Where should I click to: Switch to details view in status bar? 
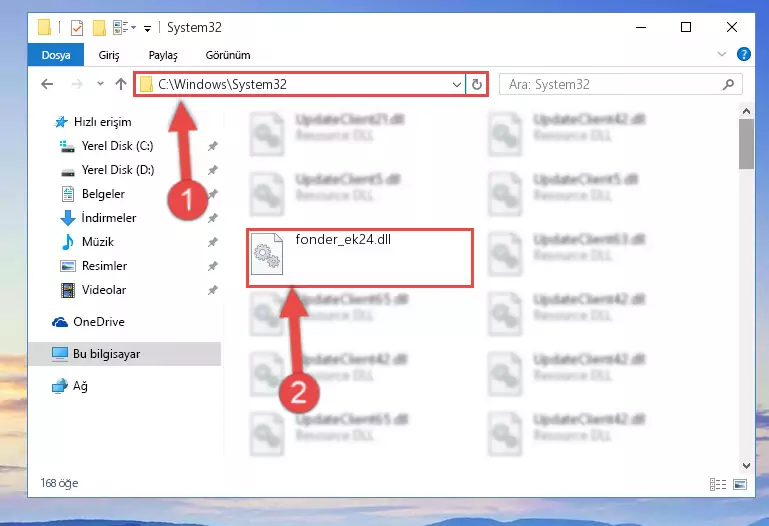tap(718, 485)
